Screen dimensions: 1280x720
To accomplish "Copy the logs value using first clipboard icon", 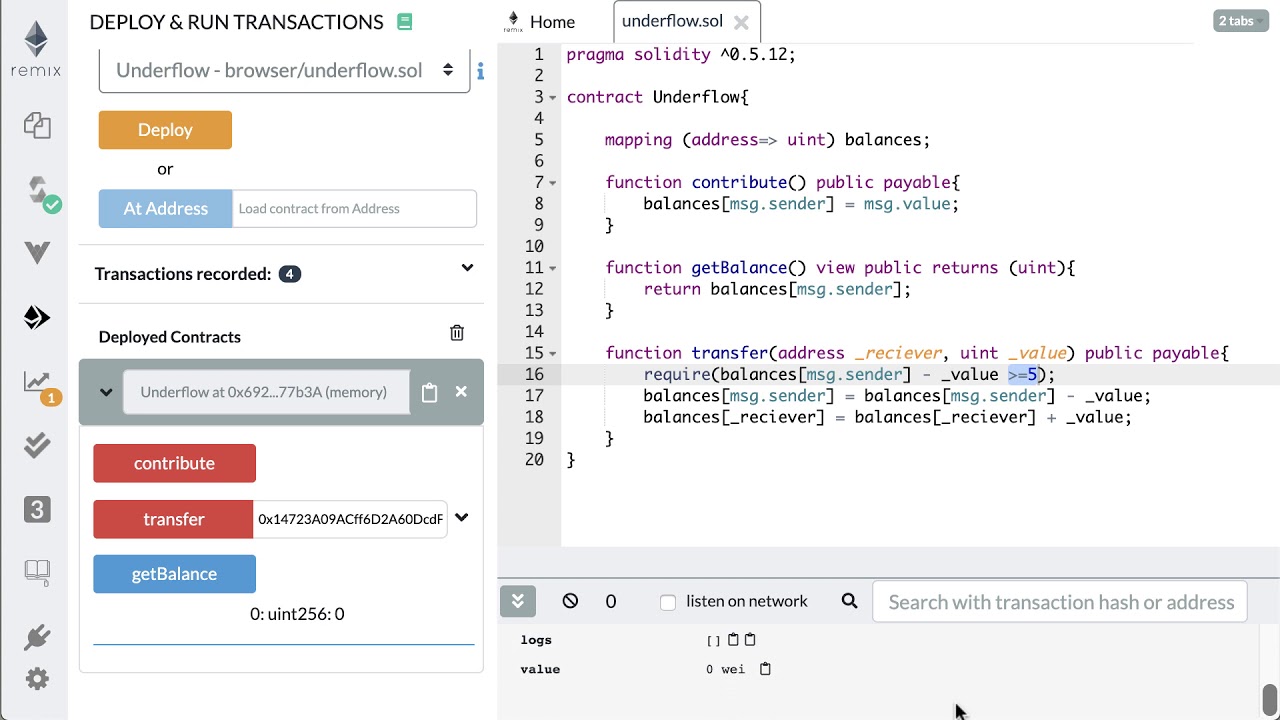I will coord(733,640).
